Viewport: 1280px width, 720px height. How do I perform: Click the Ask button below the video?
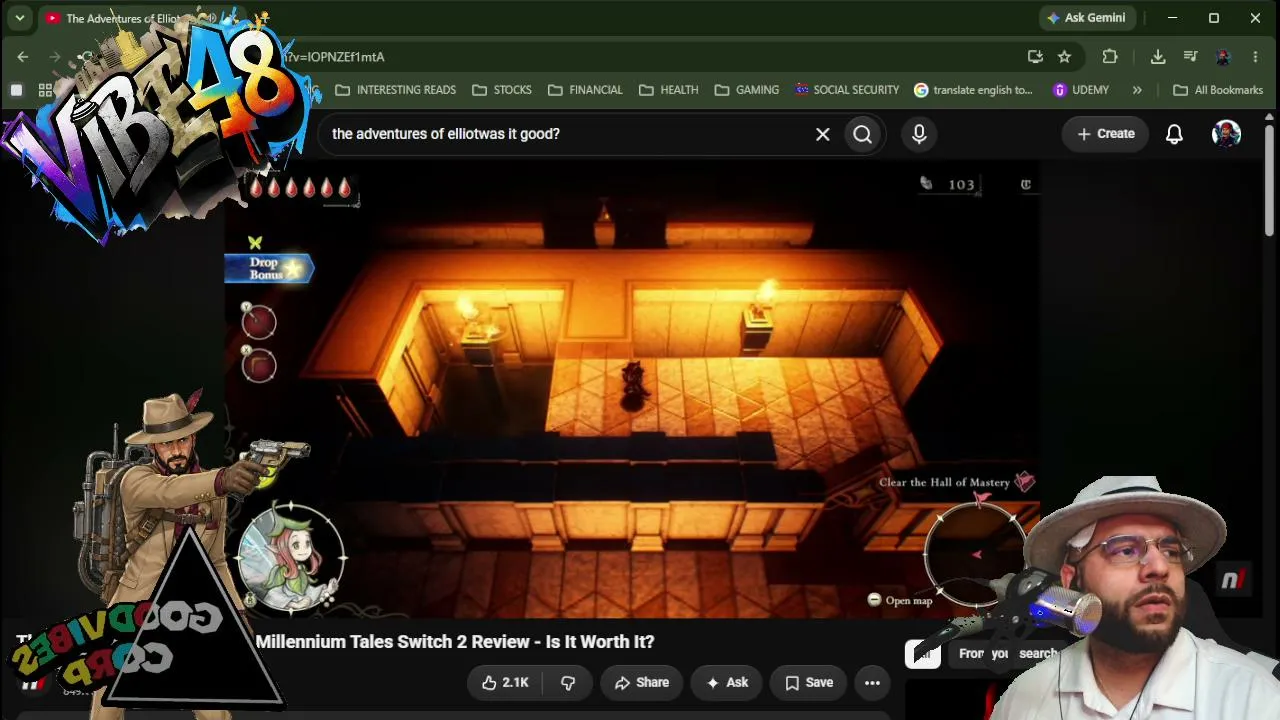point(727,683)
